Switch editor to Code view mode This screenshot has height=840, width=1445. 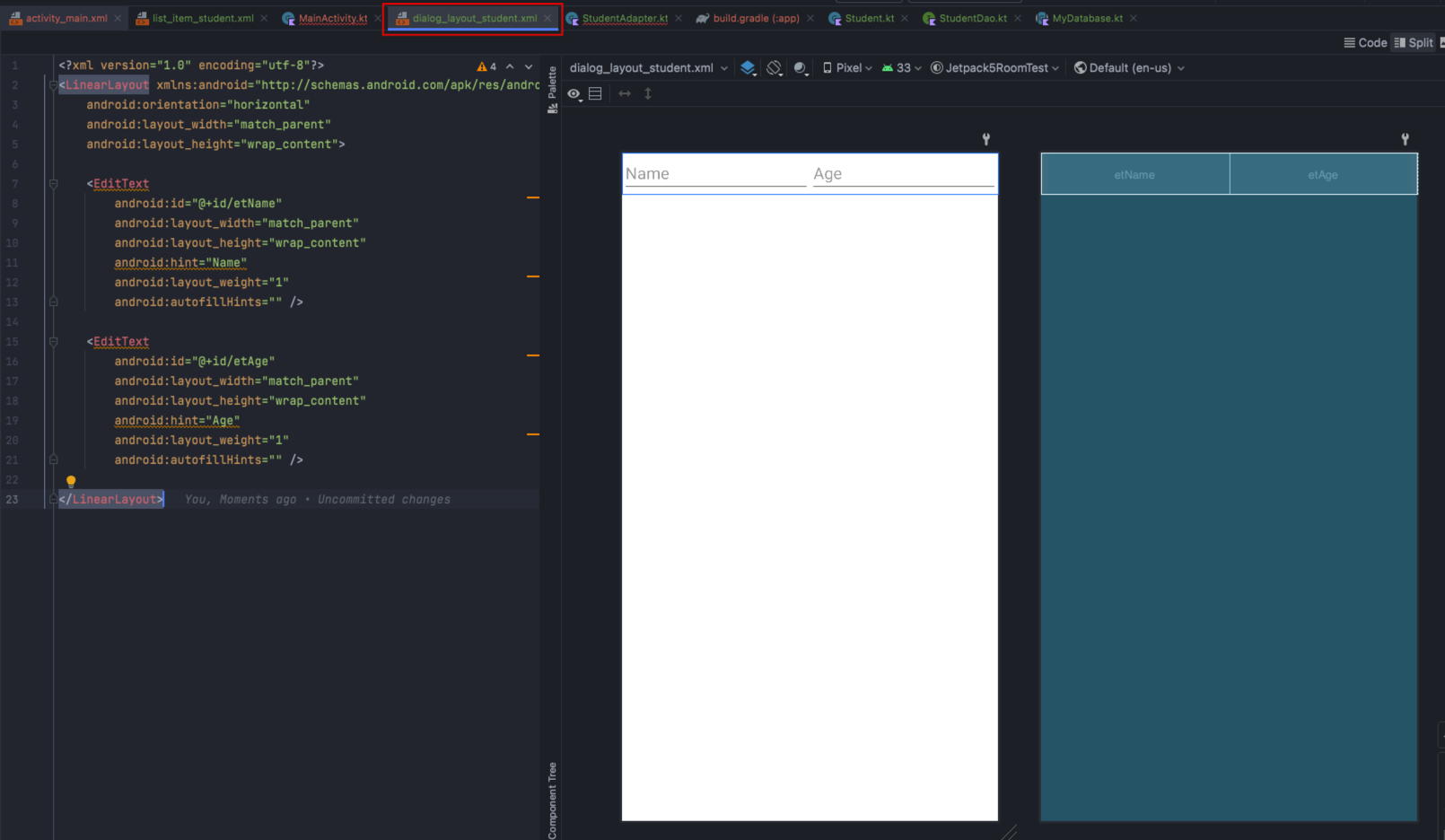(1365, 42)
